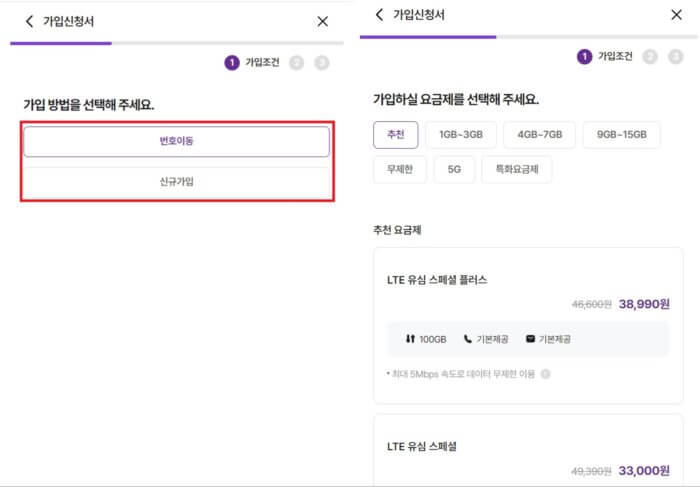The image size is (700, 487).
Task: Show 무제한 plans
Action: coord(400,169)
